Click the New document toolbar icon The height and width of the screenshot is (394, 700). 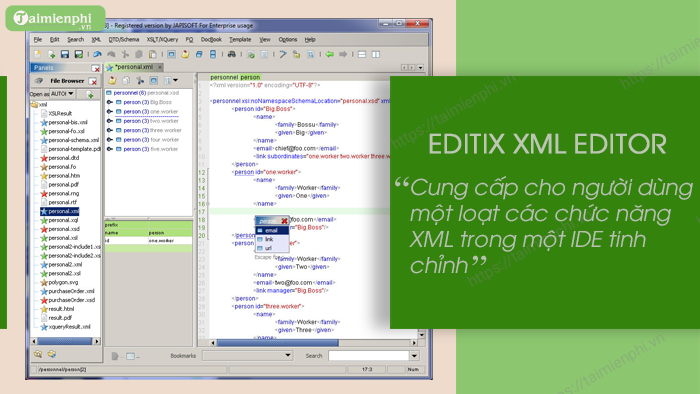pos(38,54)
